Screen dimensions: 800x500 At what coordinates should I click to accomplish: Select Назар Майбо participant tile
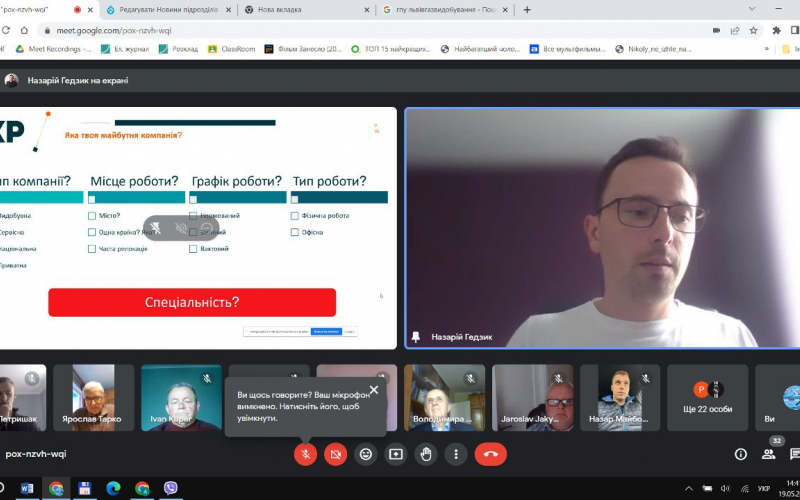[620, 397]
